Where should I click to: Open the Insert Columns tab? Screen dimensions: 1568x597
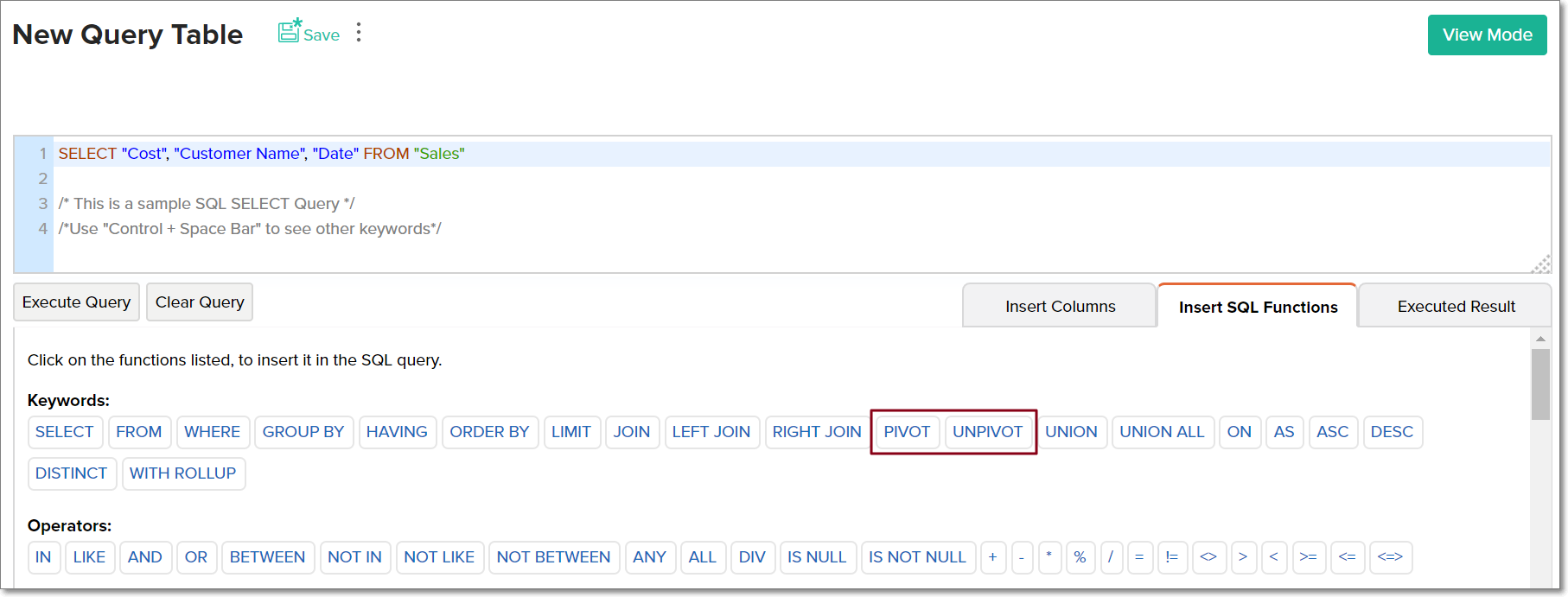point(1060,306)
